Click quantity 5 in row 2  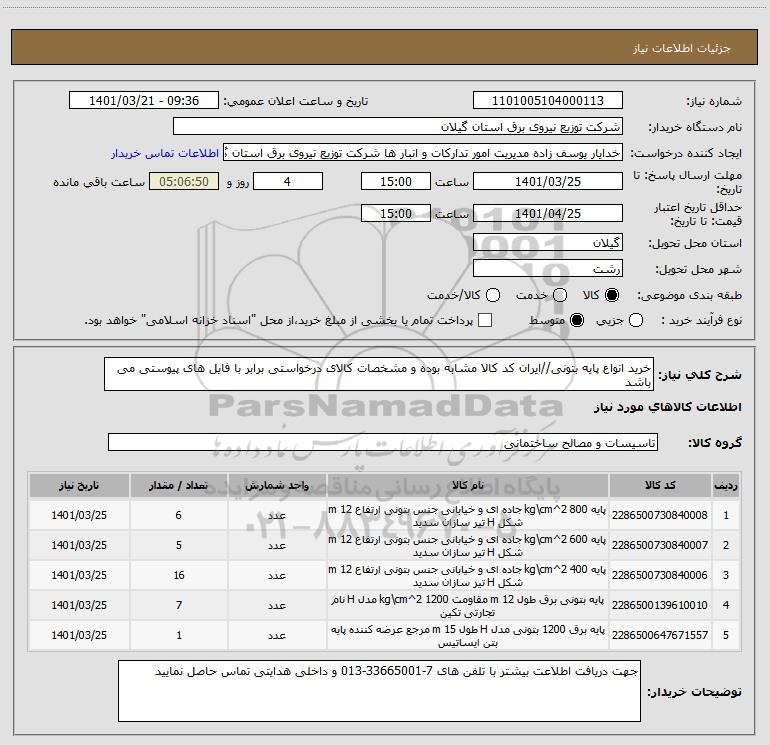pyautogui.click(x=179, y=545)
